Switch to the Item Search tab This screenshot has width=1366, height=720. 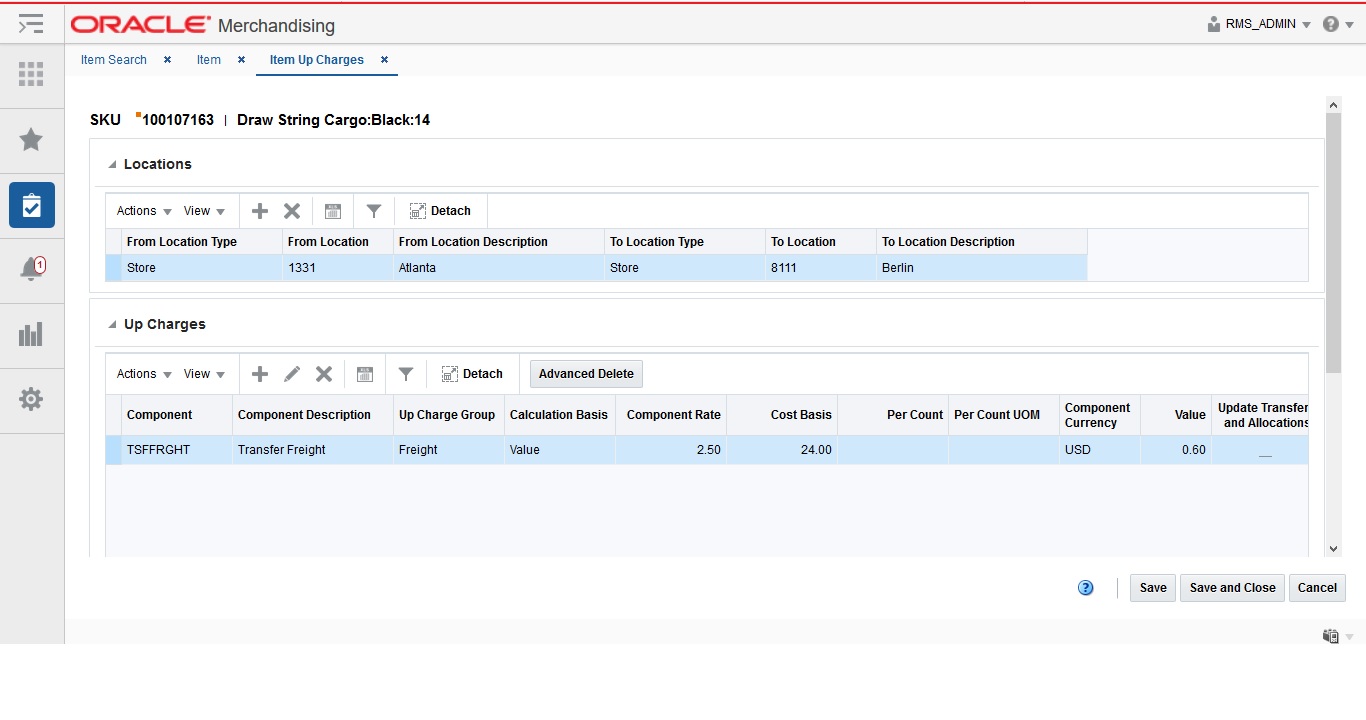[114, 60]
